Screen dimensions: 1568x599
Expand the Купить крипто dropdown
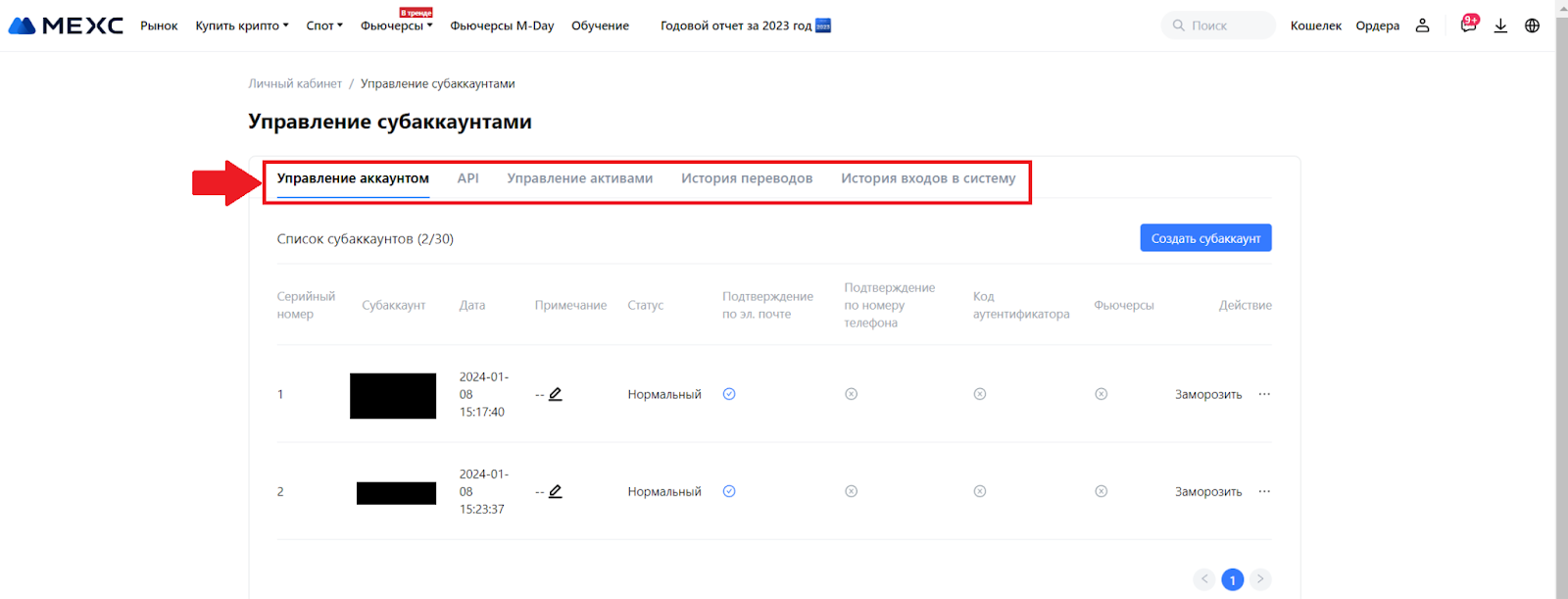coord(241,25)
